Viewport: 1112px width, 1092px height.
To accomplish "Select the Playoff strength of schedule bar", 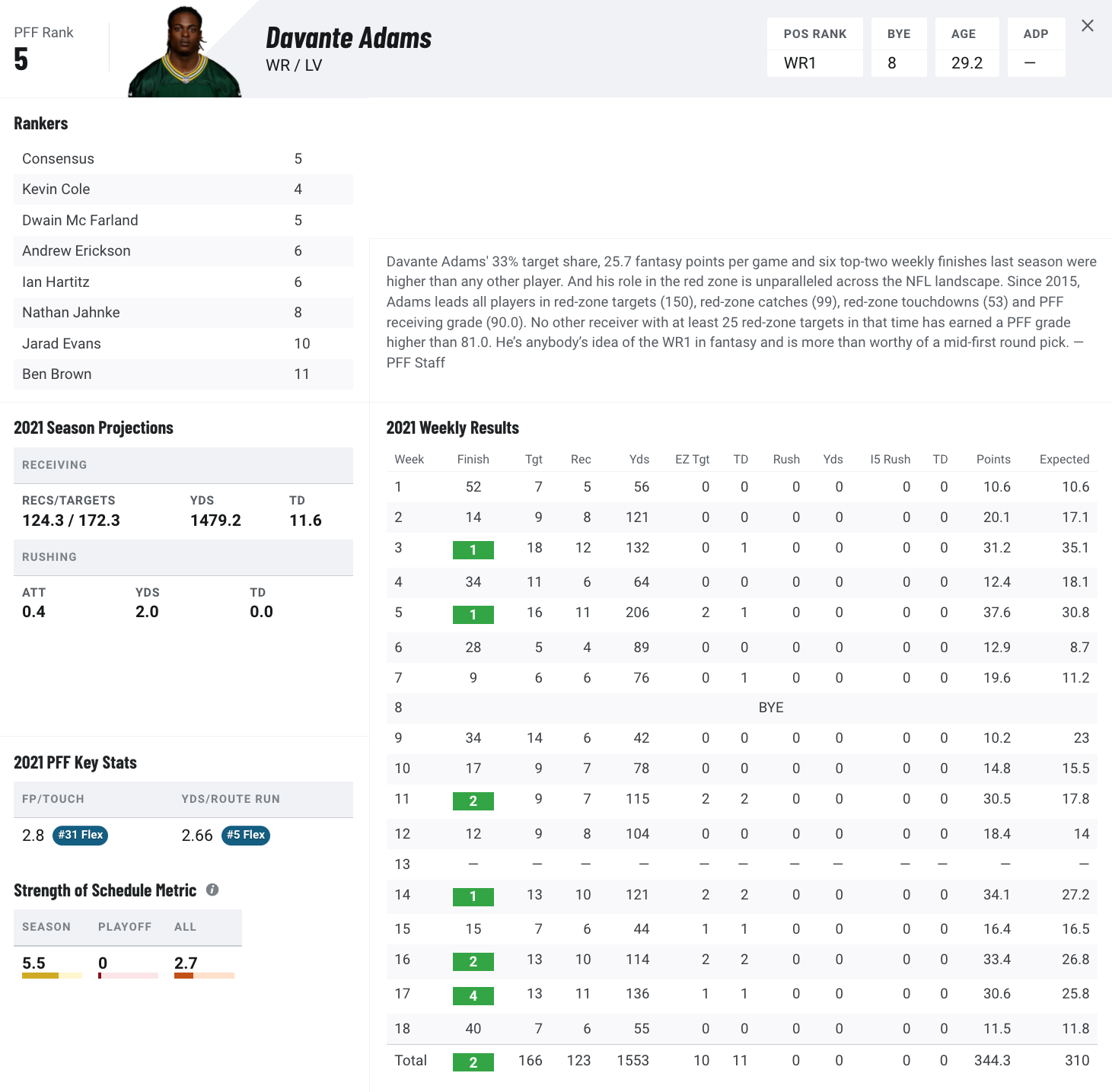I will pos(128,975).
